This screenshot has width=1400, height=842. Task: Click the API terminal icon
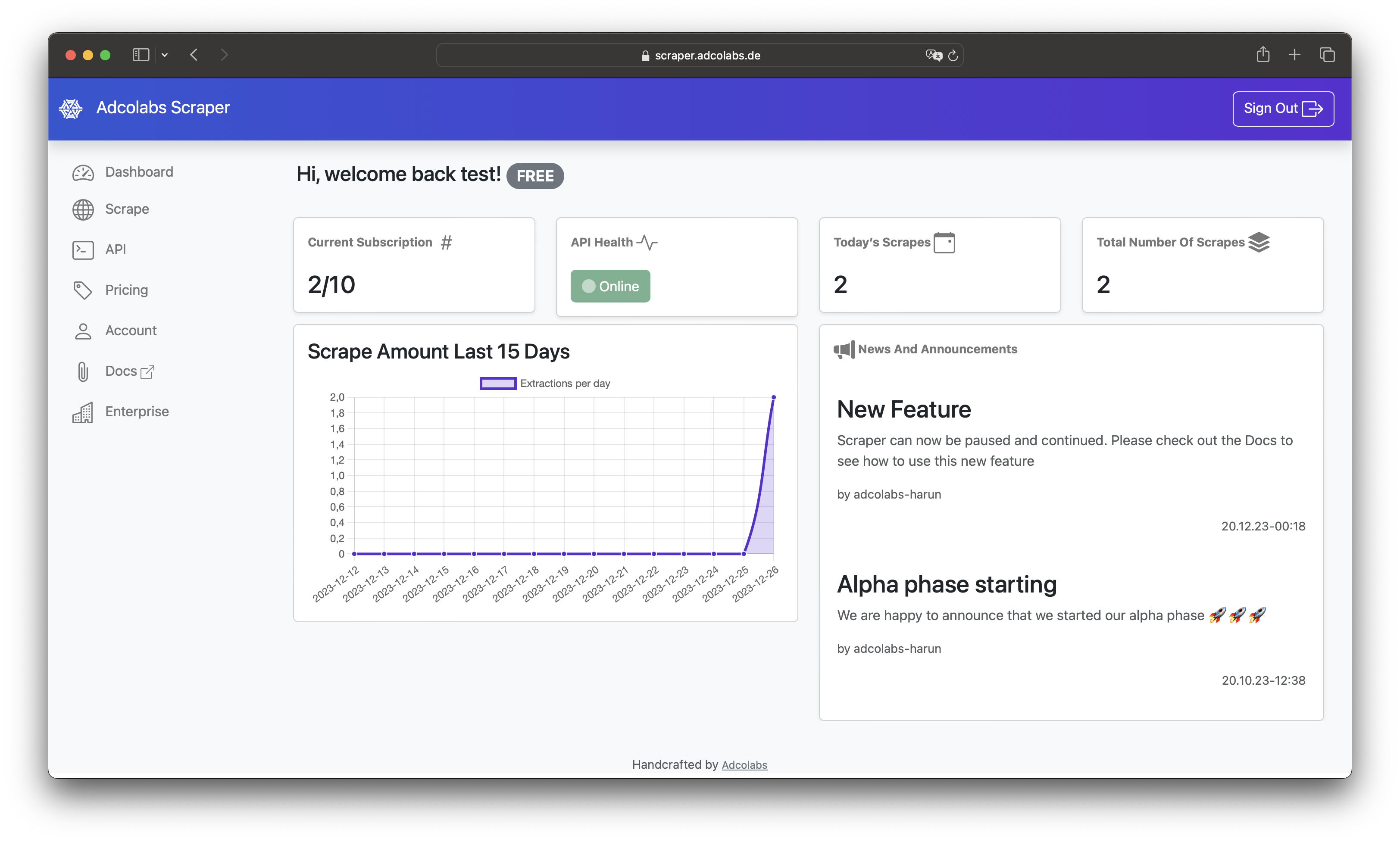[83, 249]
